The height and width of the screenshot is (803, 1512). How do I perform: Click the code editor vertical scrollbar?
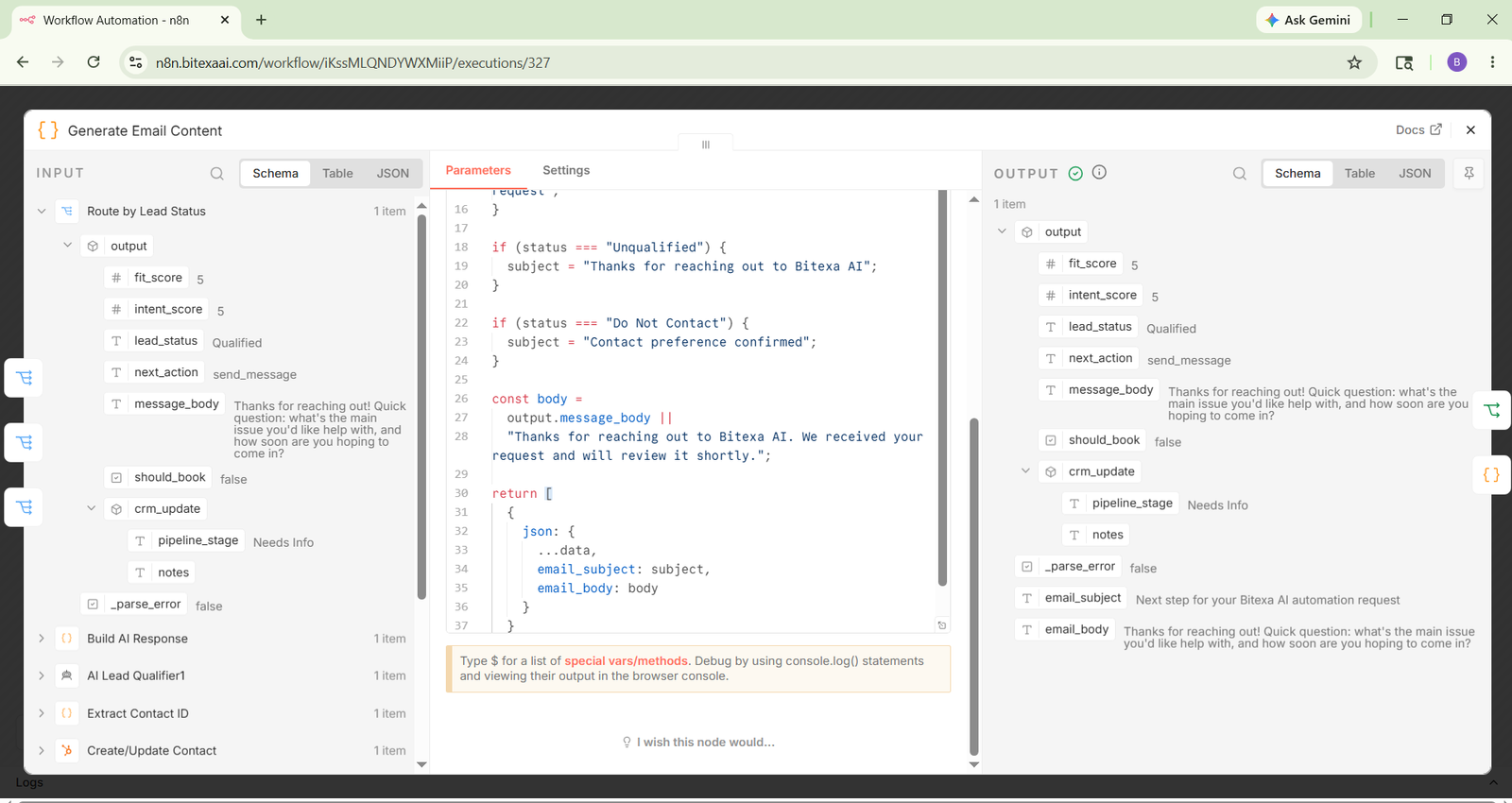pyautogui.click(x=942, y=387)
